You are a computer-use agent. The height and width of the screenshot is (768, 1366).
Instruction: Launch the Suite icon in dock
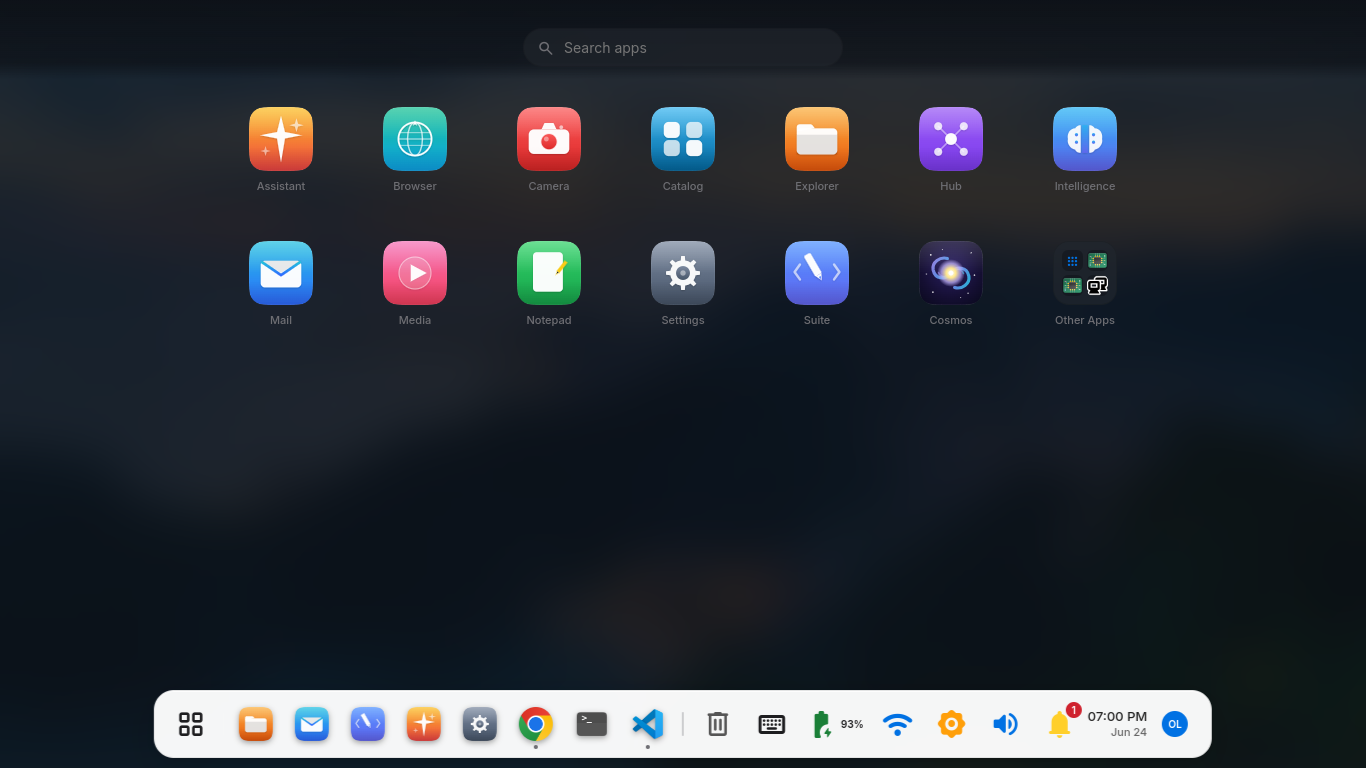(368, 724)
